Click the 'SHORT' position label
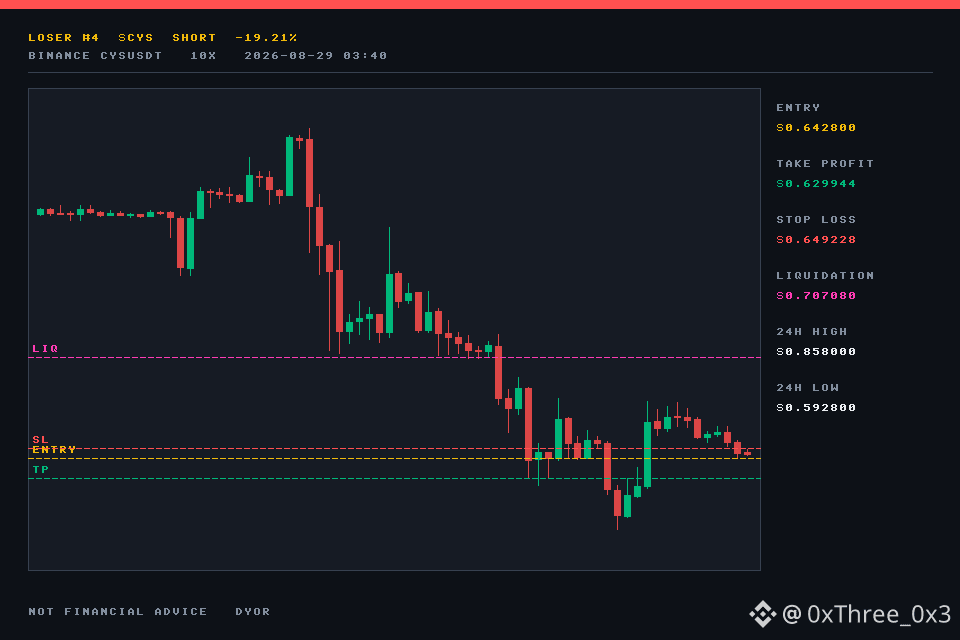Viewport: 960px width, 640px height. coord(194,38)
